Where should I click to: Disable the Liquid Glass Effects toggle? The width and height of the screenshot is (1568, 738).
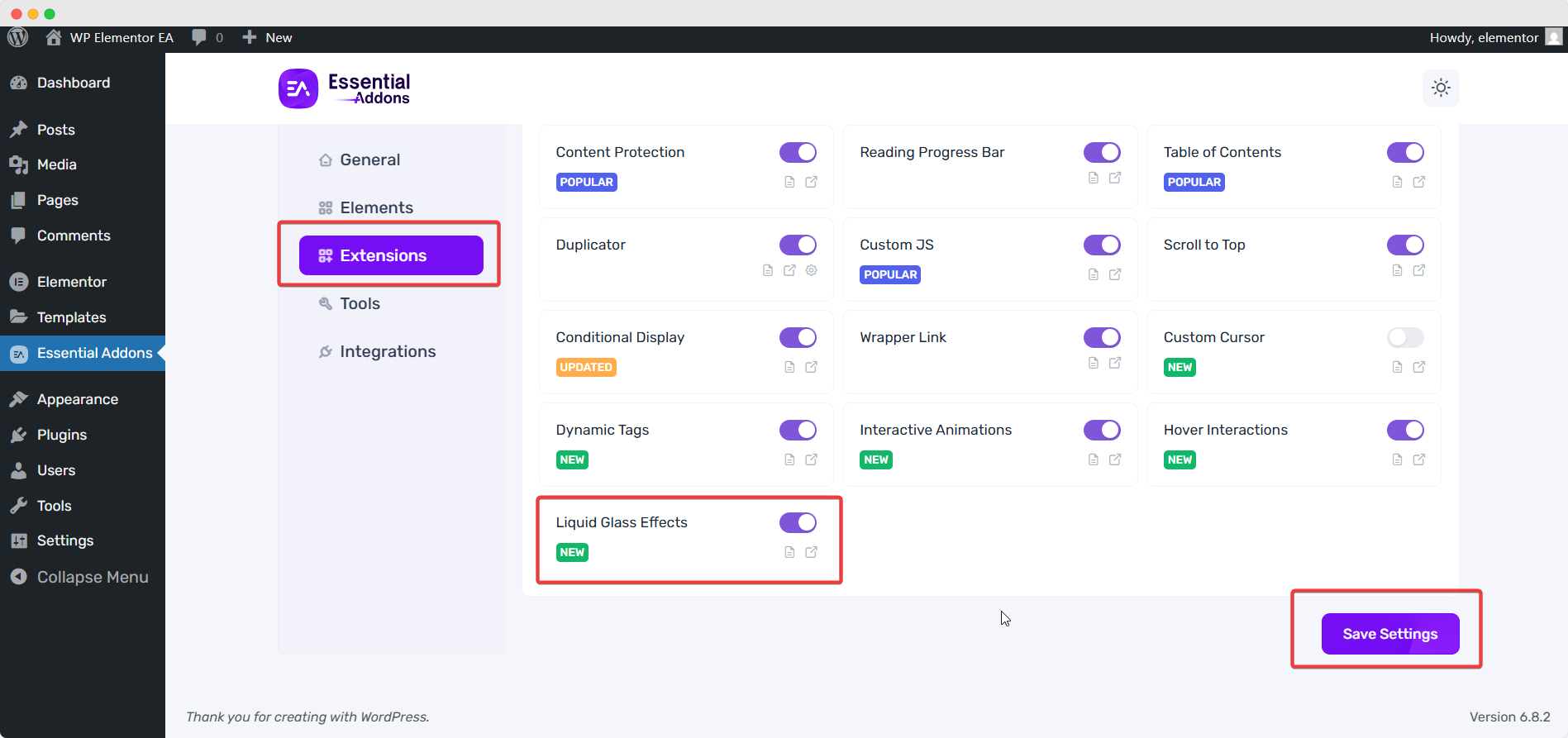(x=798, y=522)
